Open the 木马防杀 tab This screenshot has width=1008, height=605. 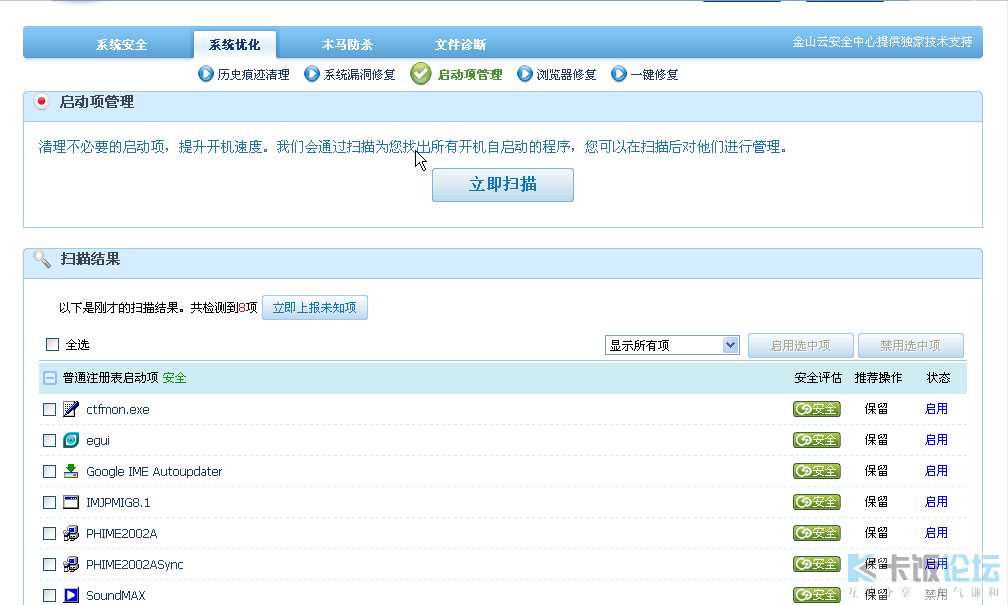347,44
